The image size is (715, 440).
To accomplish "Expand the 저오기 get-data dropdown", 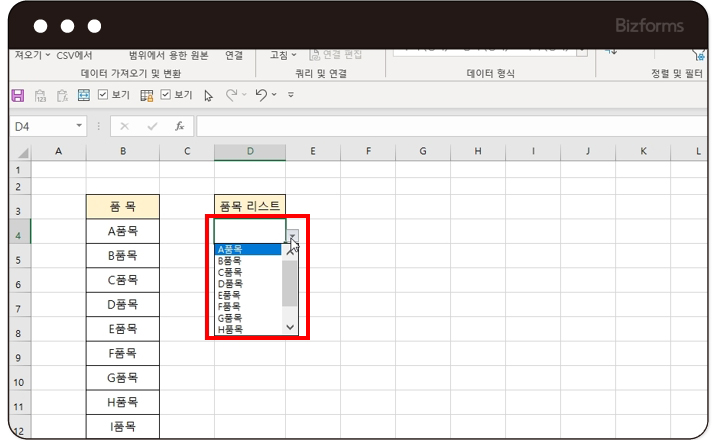I will tap(48, 55).
